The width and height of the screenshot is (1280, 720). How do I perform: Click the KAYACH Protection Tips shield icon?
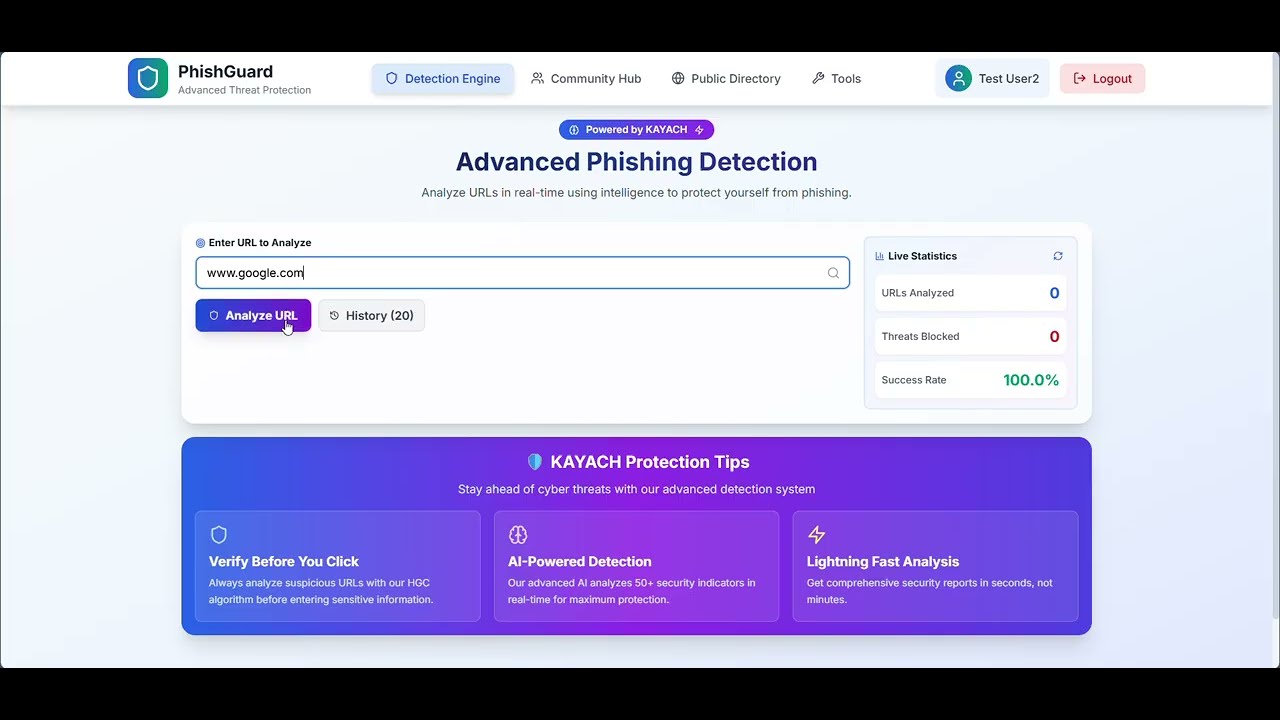534,462
